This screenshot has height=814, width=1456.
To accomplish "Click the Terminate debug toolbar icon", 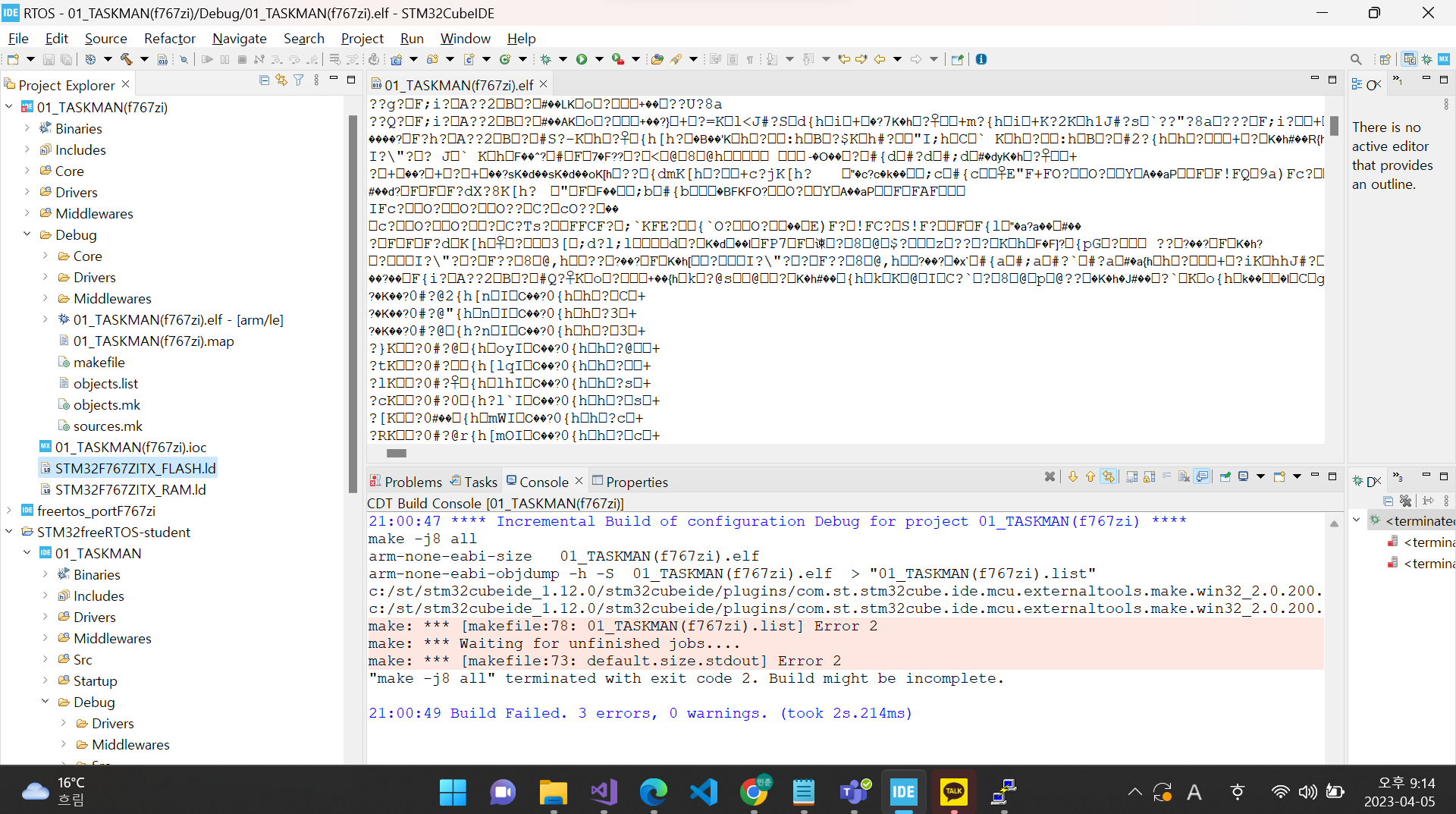I will [243, 59].
